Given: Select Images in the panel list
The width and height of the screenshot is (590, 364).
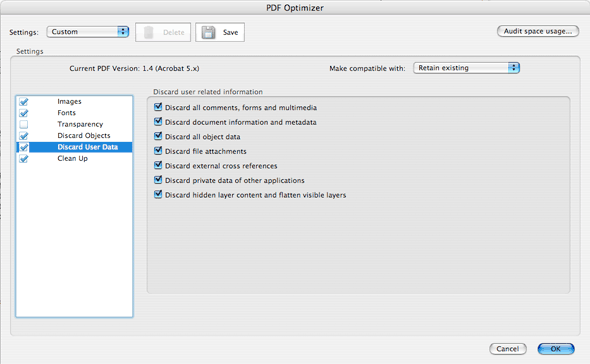Looking at the screenshot, I should pos(69,102).
